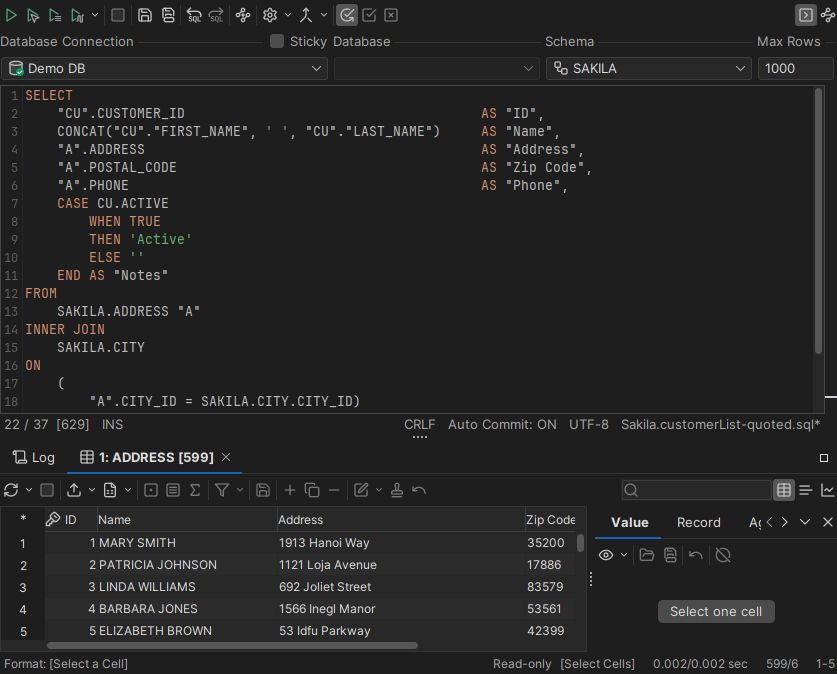Viewport: 837px width, 674px height.
Task: Click the Save All files icon
Action: (x=168, y=15)
